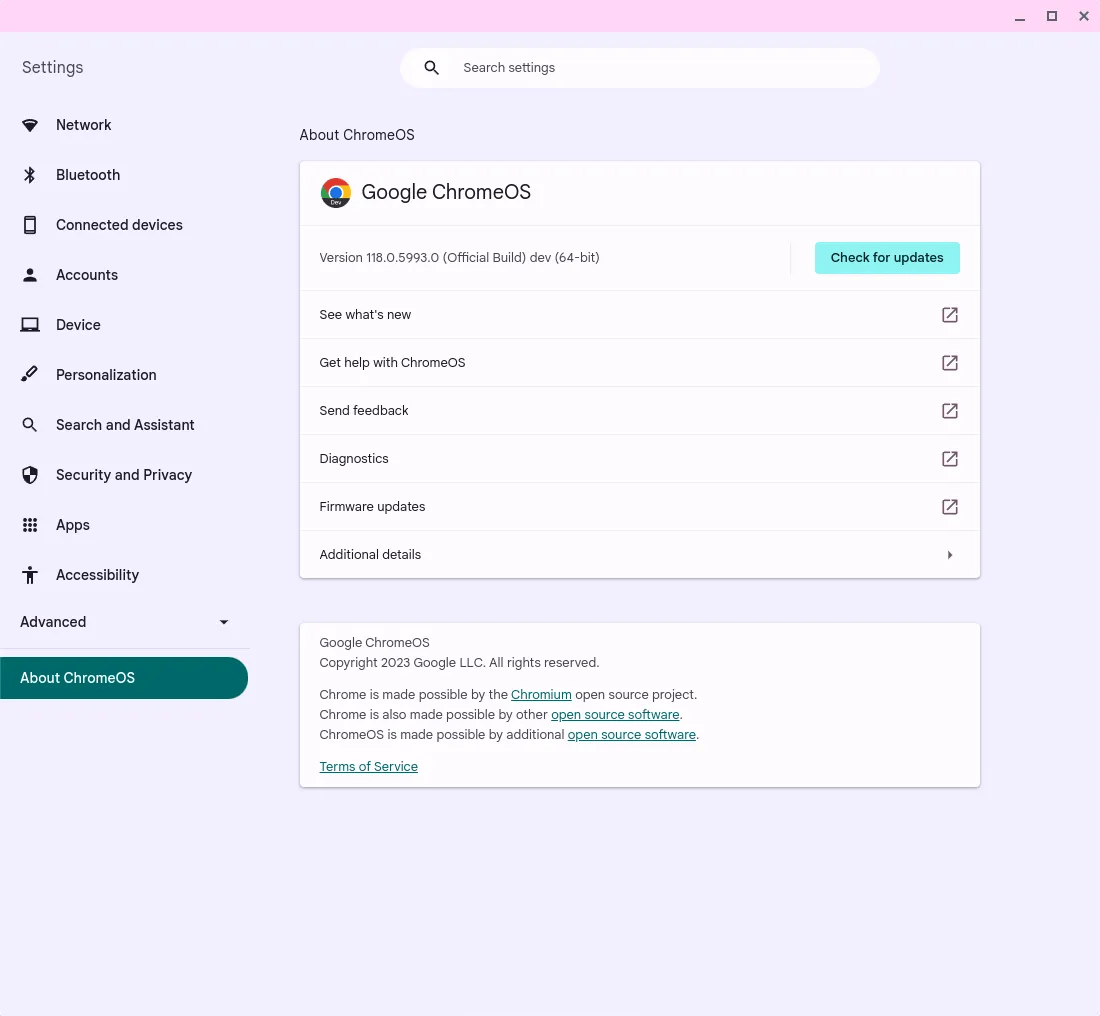
Task: Open the Terms of Service link
Action: [368, 766]
